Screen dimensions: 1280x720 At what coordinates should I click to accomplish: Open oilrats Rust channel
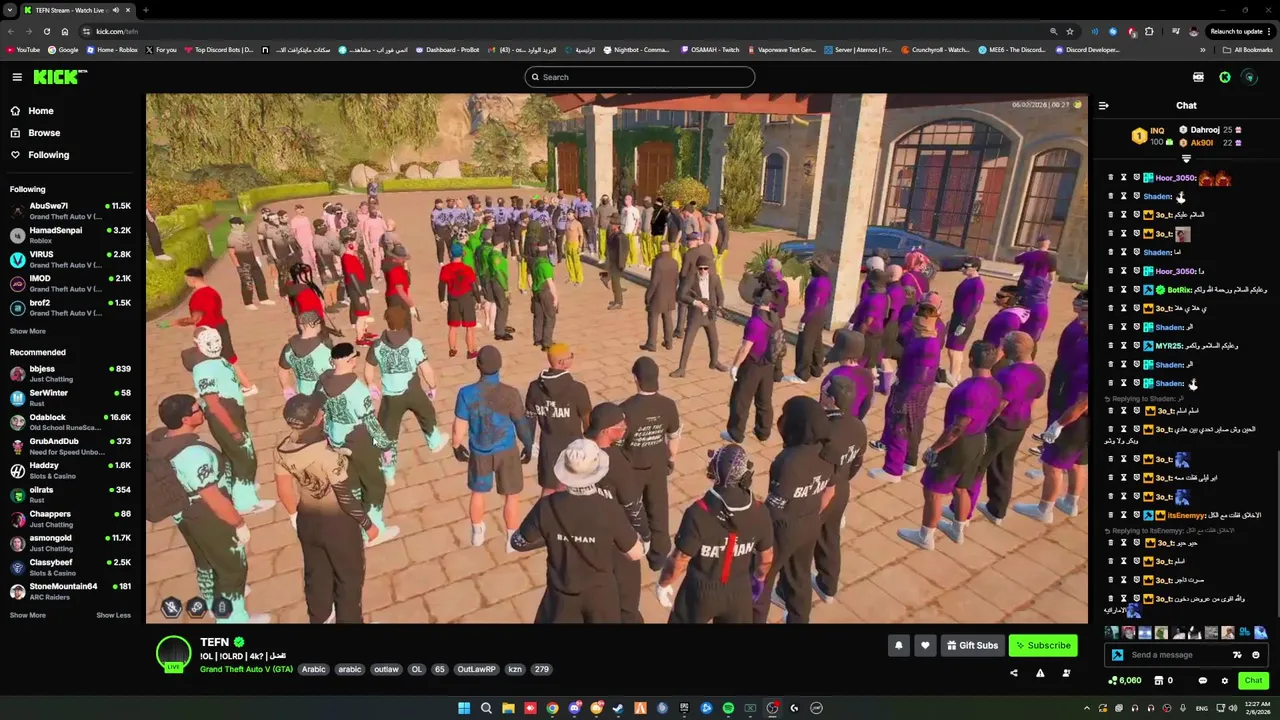(70, 494)
